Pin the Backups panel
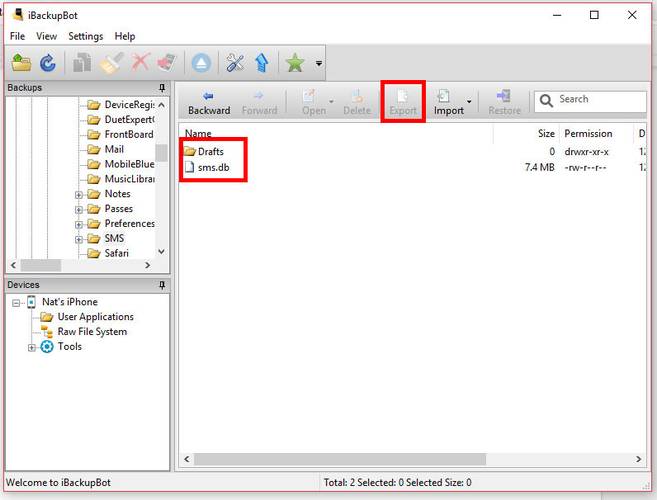This screenshot has width=657, height=500. [162, 88]
